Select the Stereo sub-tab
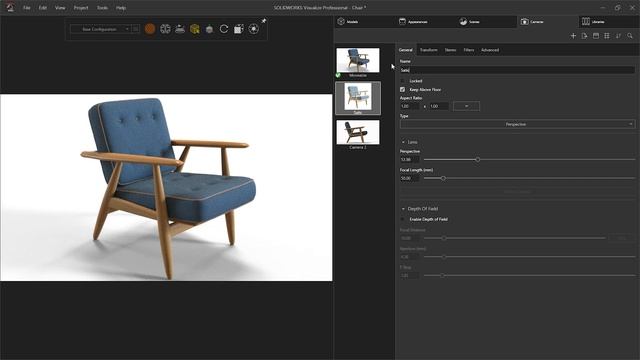 (x=450, y=50)
